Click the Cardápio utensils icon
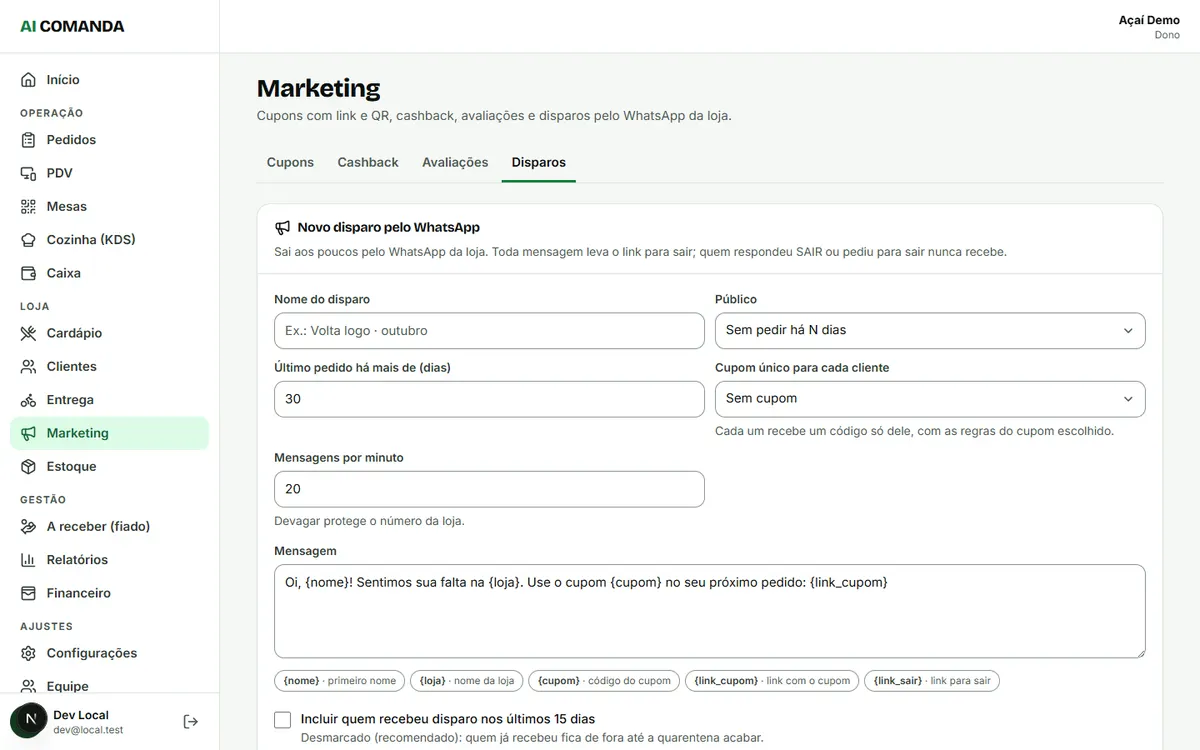 click(28, 333)
